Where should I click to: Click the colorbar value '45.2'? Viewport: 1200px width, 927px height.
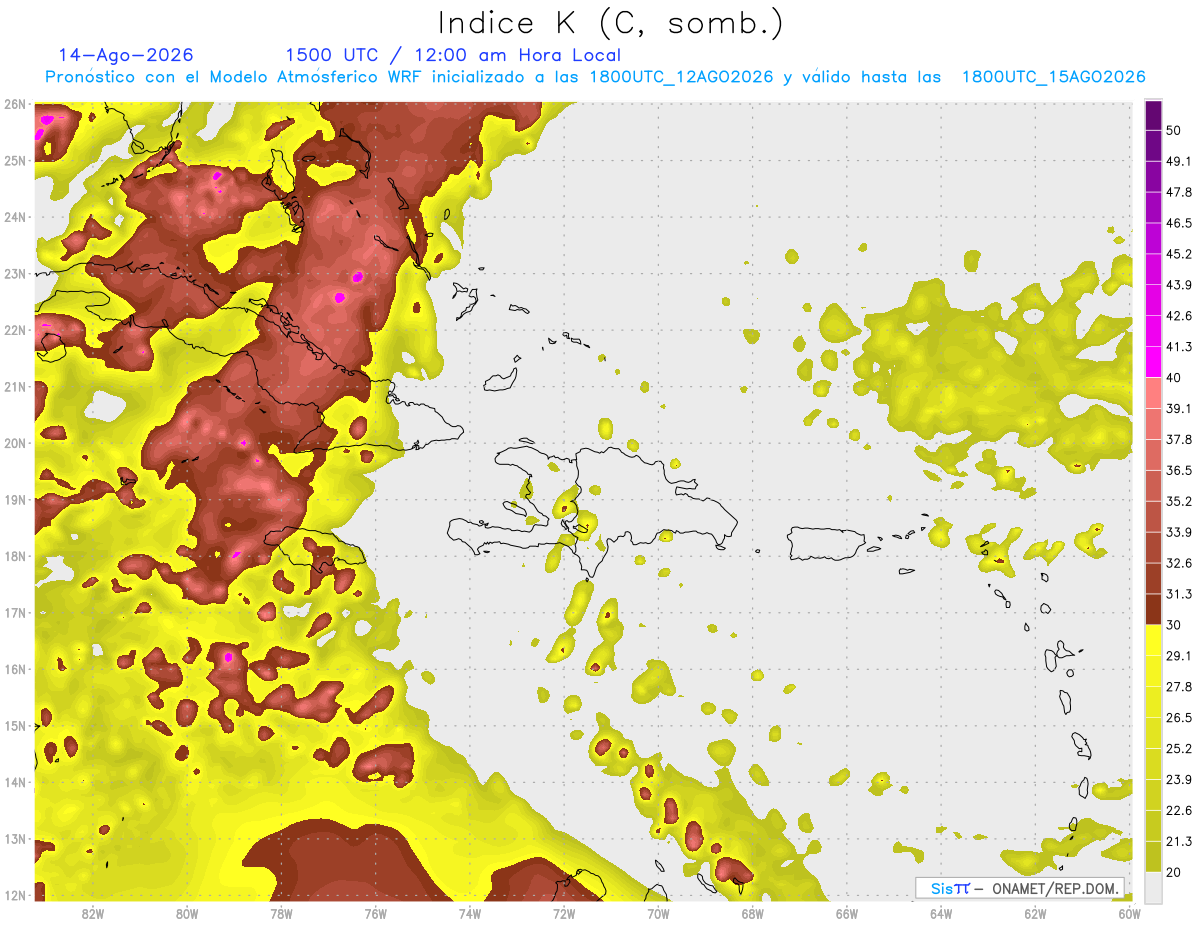coord(1179,254)
